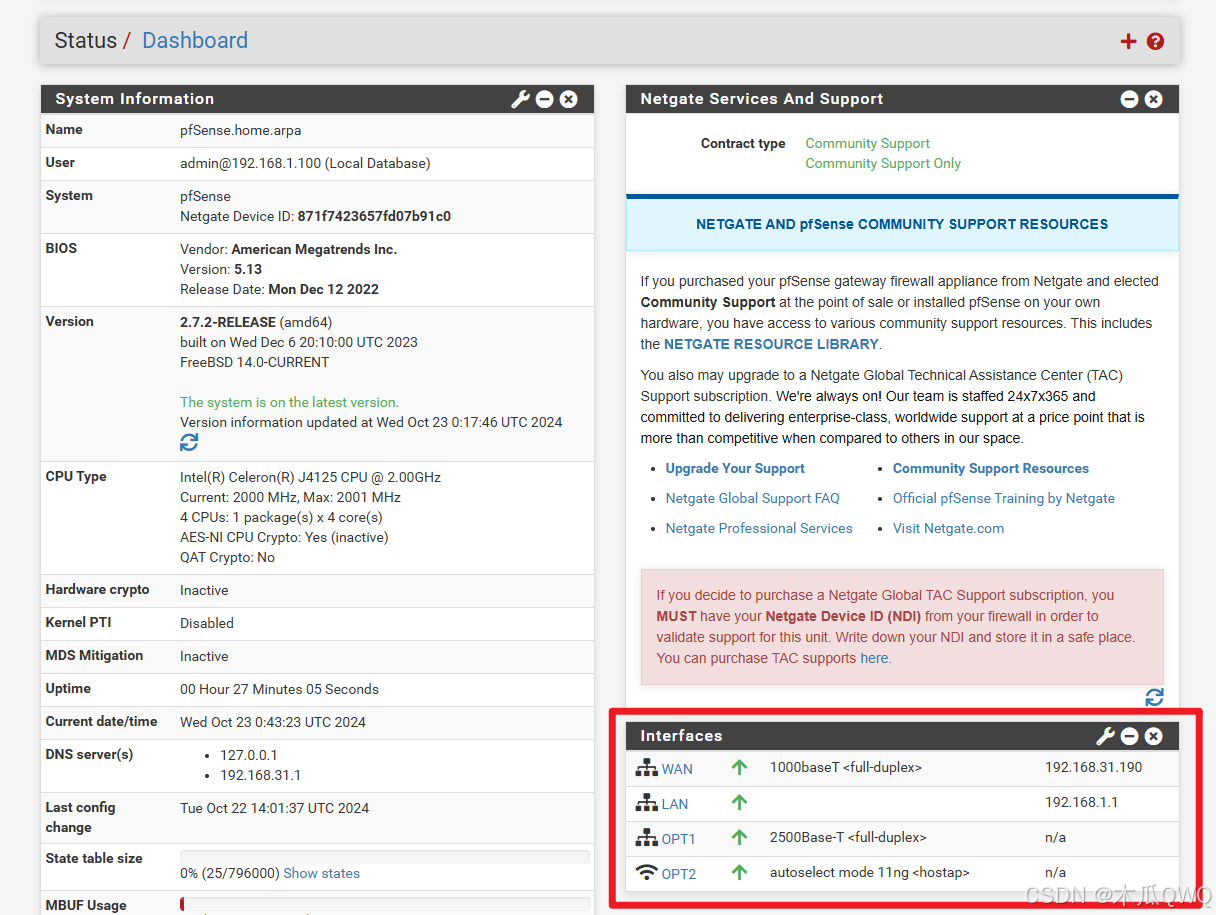1216x915 pixels.
Task: Open the Show states link
Action: [321, 873]
